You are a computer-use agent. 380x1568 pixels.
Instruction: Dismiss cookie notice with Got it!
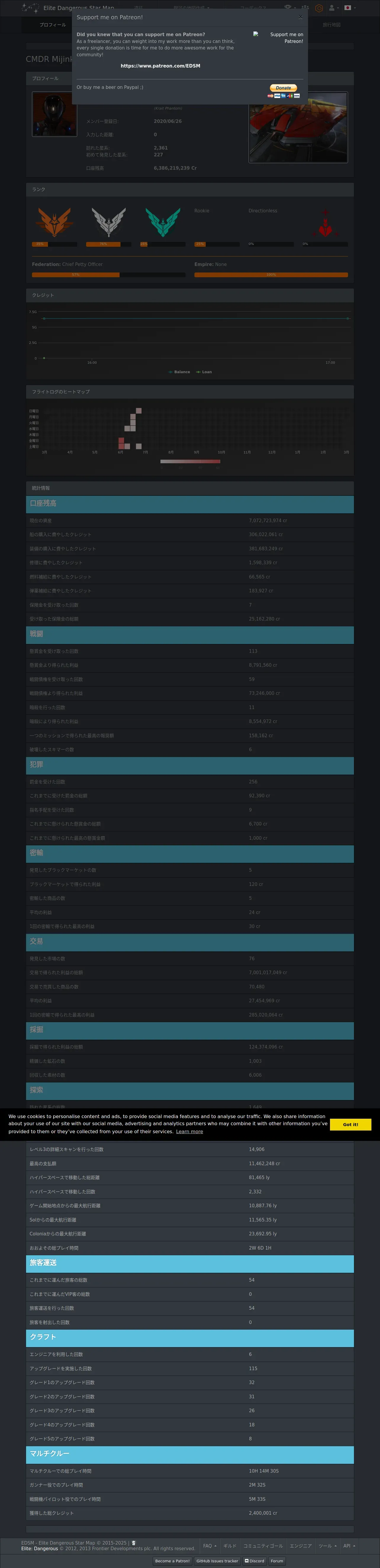(x=350, y=1124)
